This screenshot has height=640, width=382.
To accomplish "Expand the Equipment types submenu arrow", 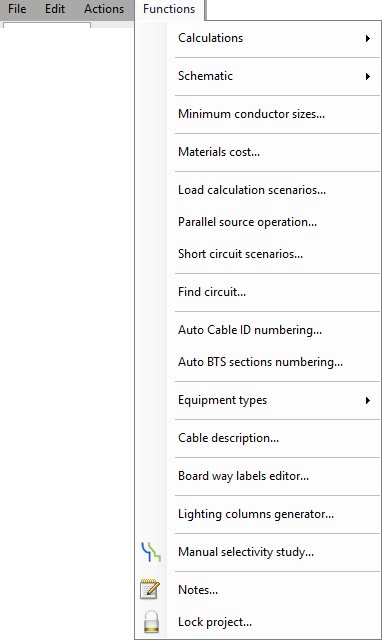I will 368,400.
